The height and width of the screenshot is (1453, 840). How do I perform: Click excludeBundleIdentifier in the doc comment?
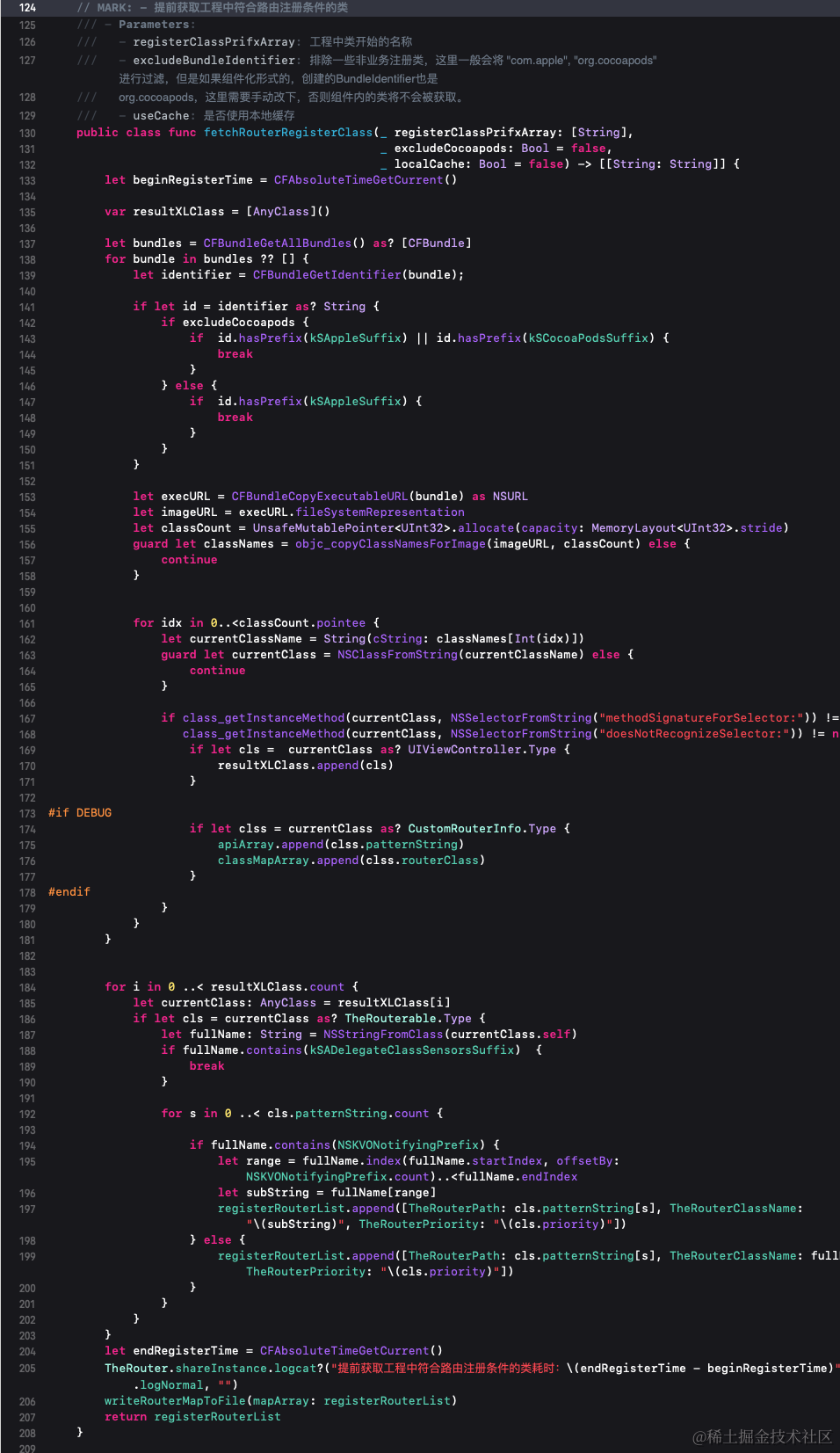214,61
